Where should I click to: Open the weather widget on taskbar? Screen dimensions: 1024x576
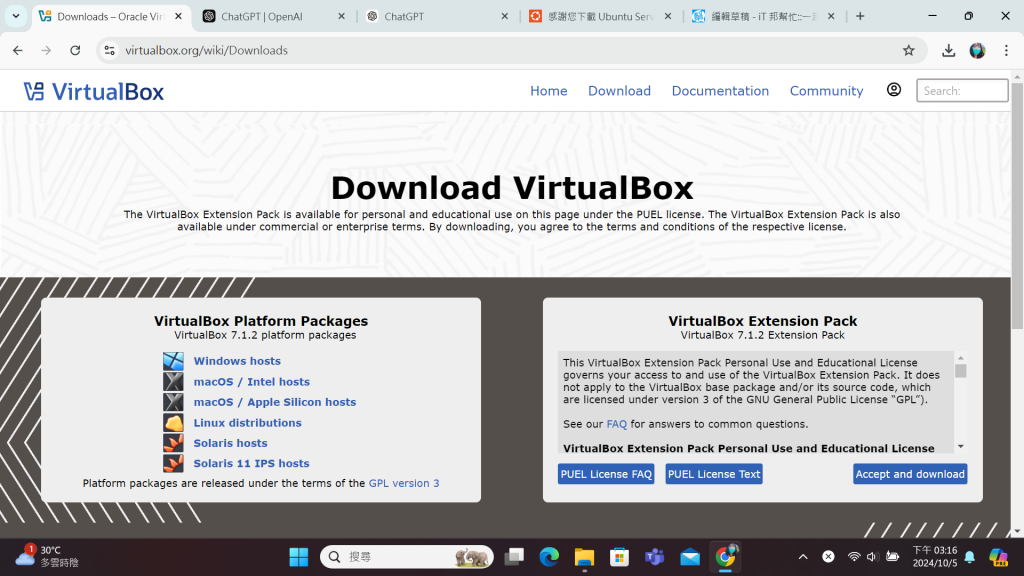coord(47,556)
